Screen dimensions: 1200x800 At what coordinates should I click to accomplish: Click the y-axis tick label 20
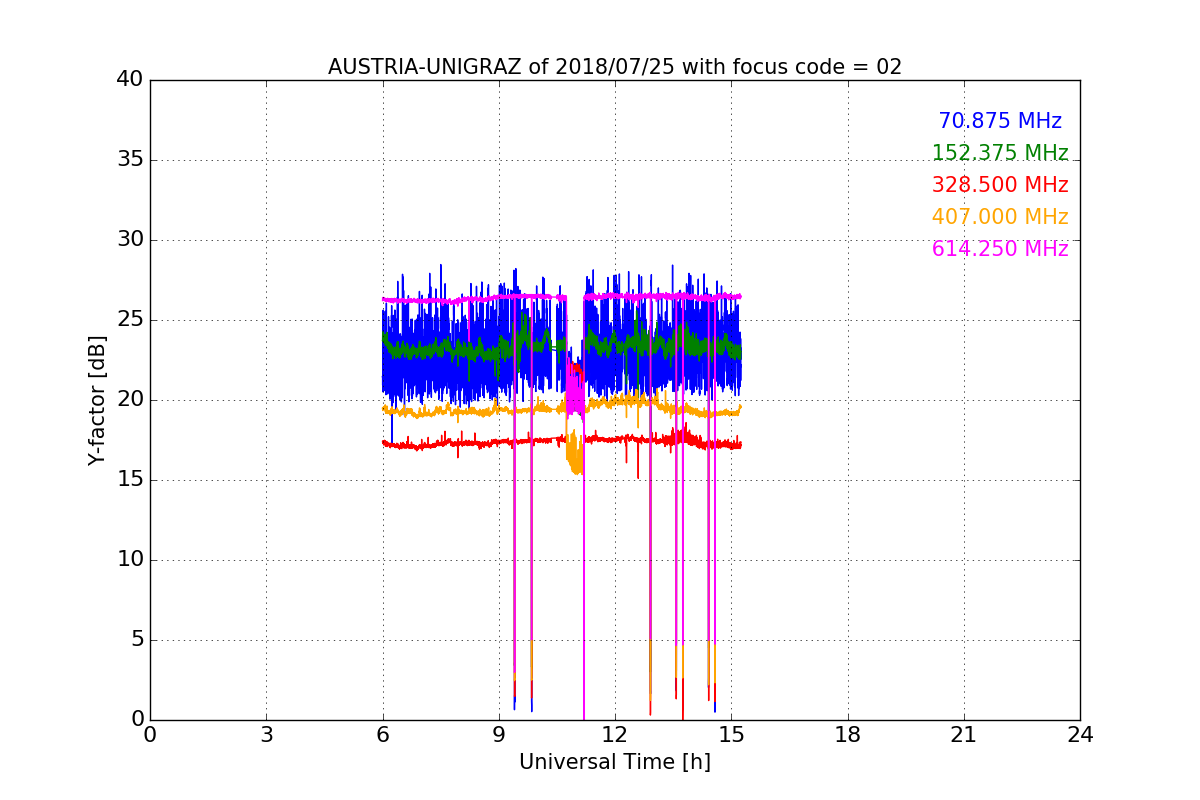point(130,400)
